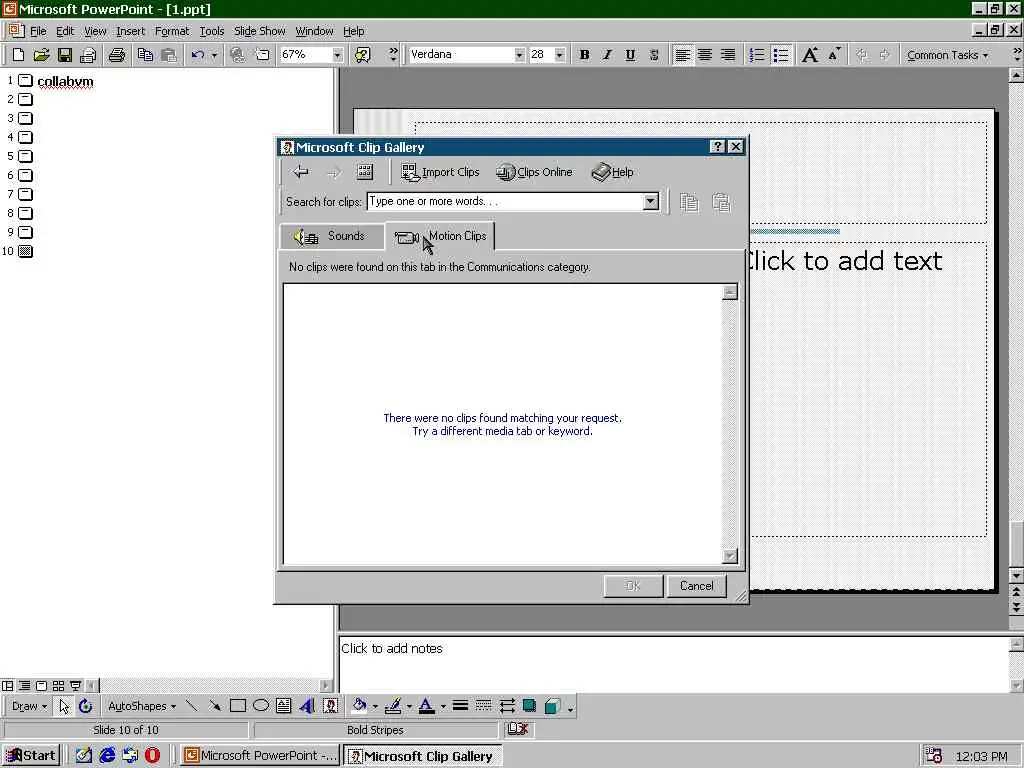The image size is (1024, 768).
Task: Select the Text Box tool
Action: click(283, 706)
